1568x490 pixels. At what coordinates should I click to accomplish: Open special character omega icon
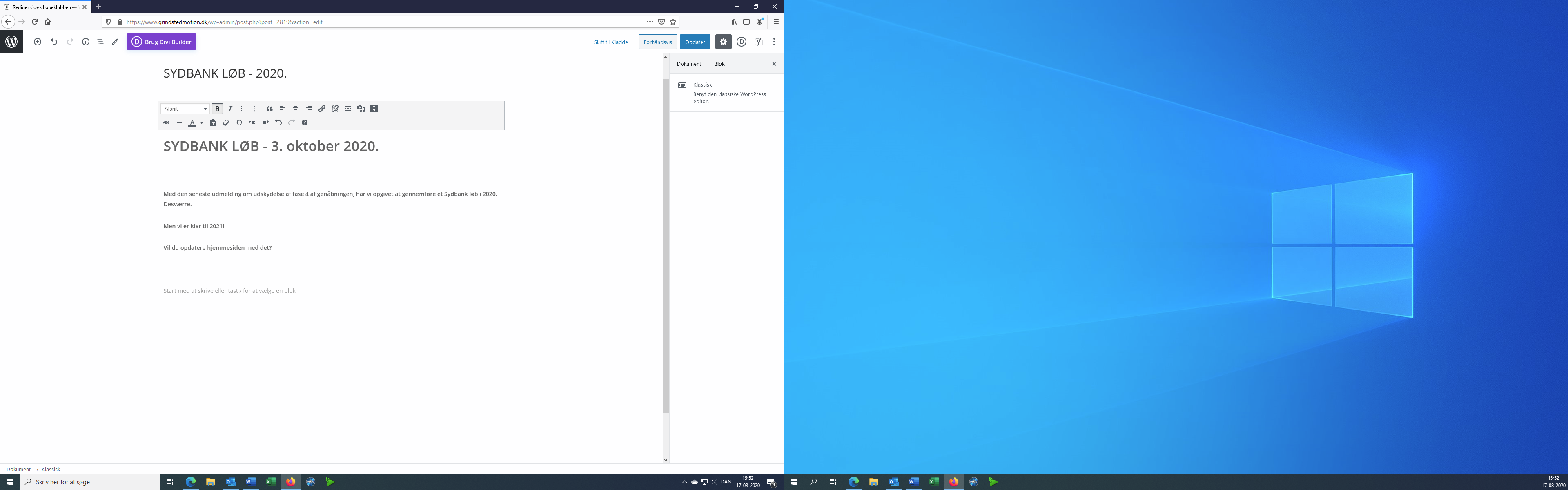239,123
